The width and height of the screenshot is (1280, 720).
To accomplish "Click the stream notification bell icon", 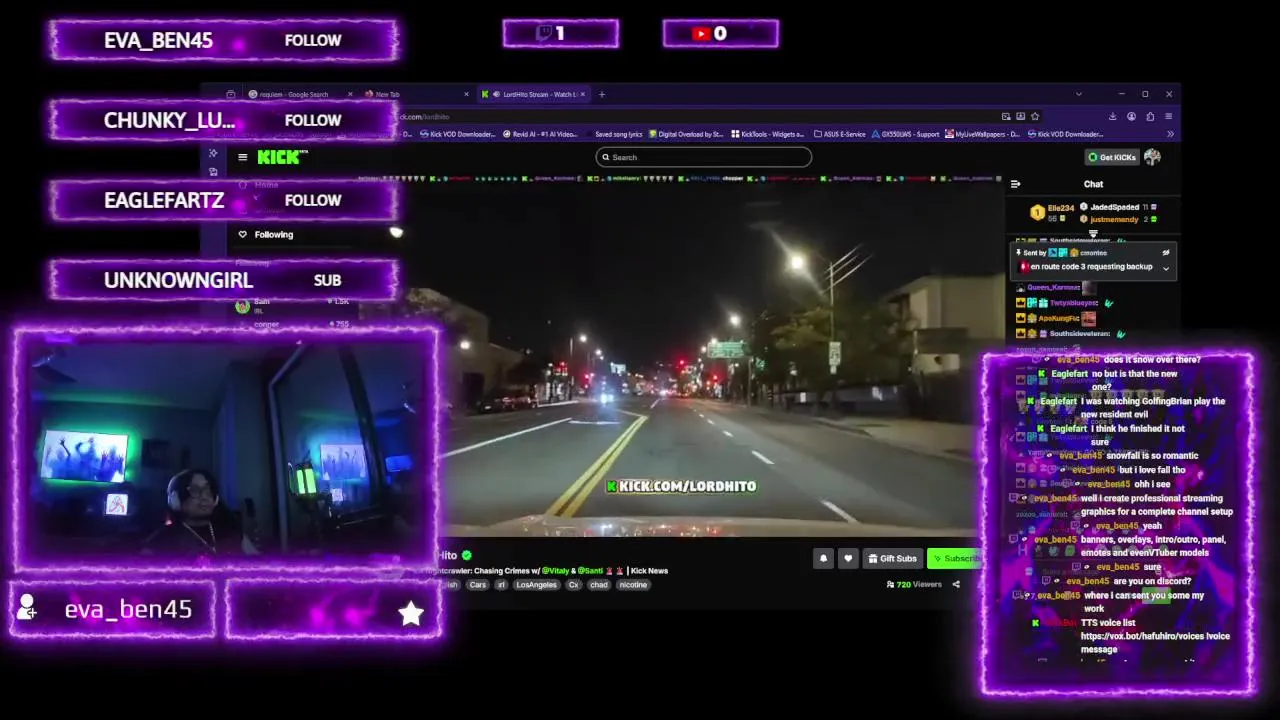I will (823, 558).
